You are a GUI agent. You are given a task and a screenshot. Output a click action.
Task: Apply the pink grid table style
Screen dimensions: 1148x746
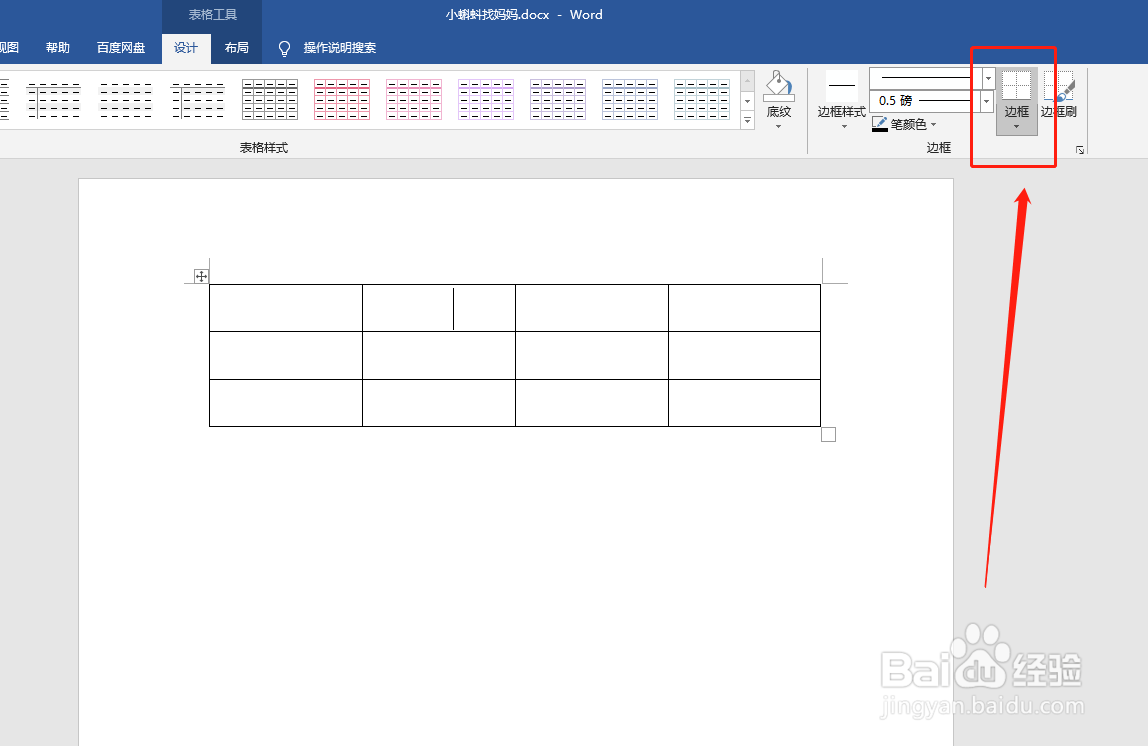(414, 100)
